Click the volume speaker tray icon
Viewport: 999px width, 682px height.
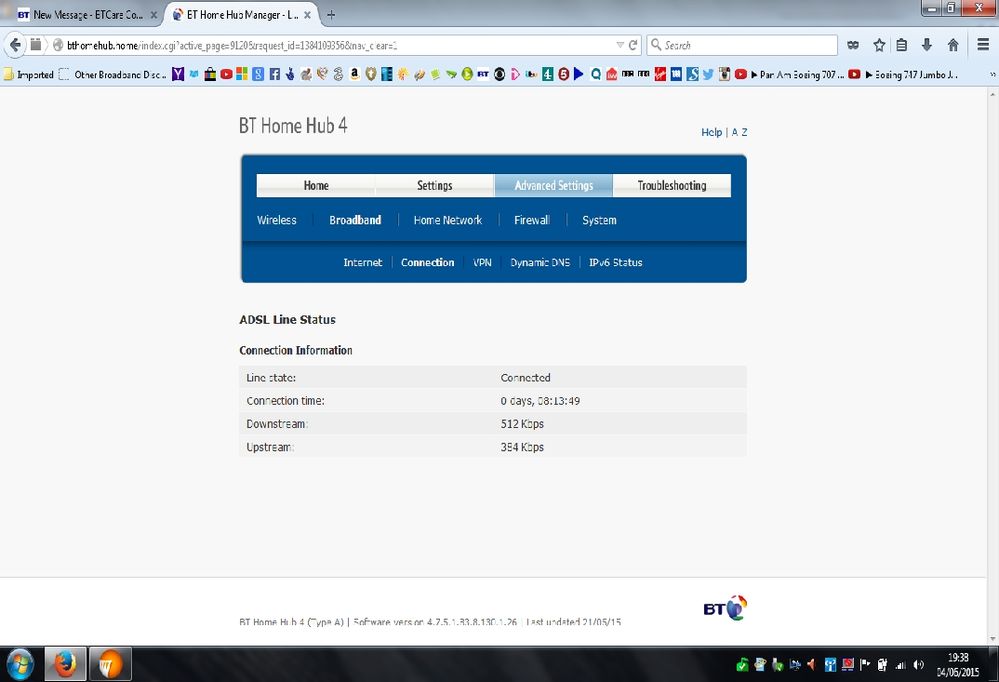click(x=919, y=665)
